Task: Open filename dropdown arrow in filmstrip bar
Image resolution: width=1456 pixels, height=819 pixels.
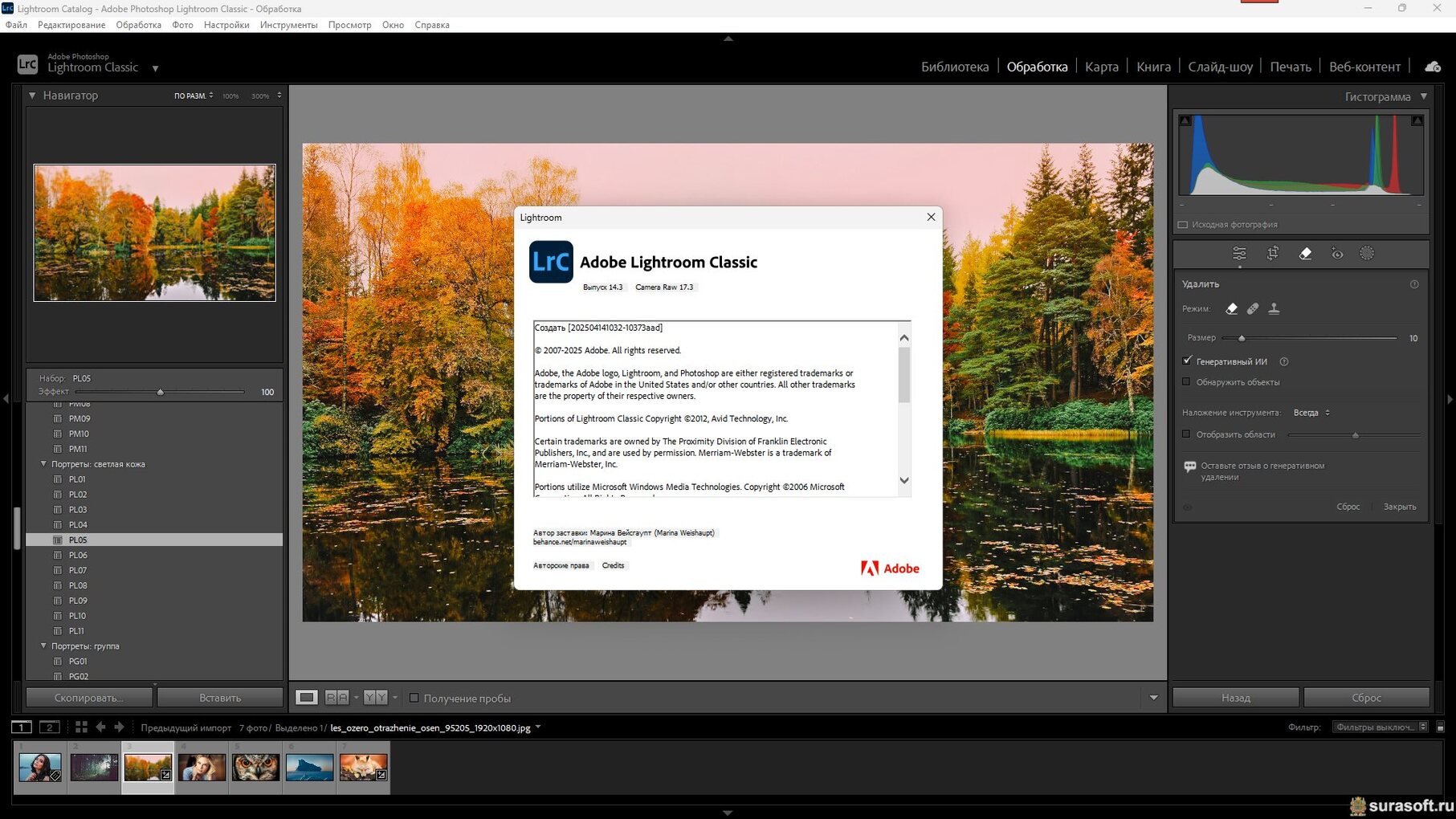Action: pos(538,727)
